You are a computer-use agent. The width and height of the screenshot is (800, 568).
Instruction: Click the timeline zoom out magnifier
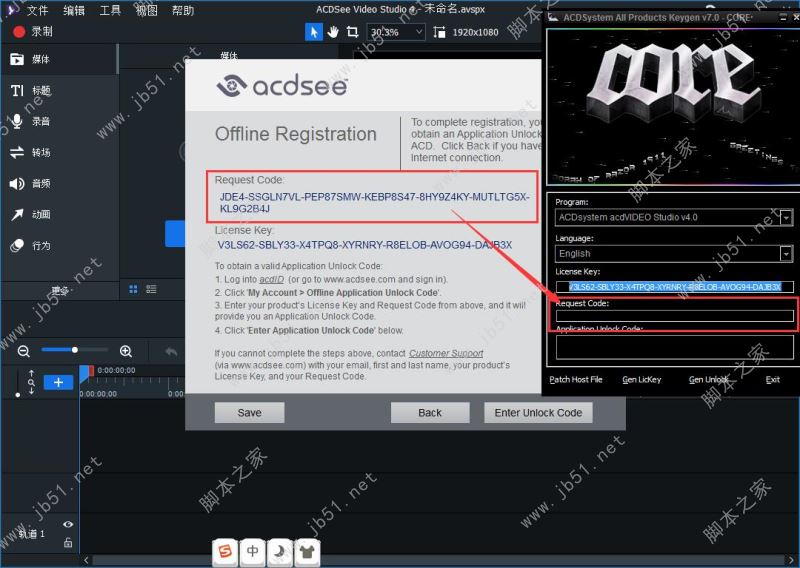click(23, 351)
